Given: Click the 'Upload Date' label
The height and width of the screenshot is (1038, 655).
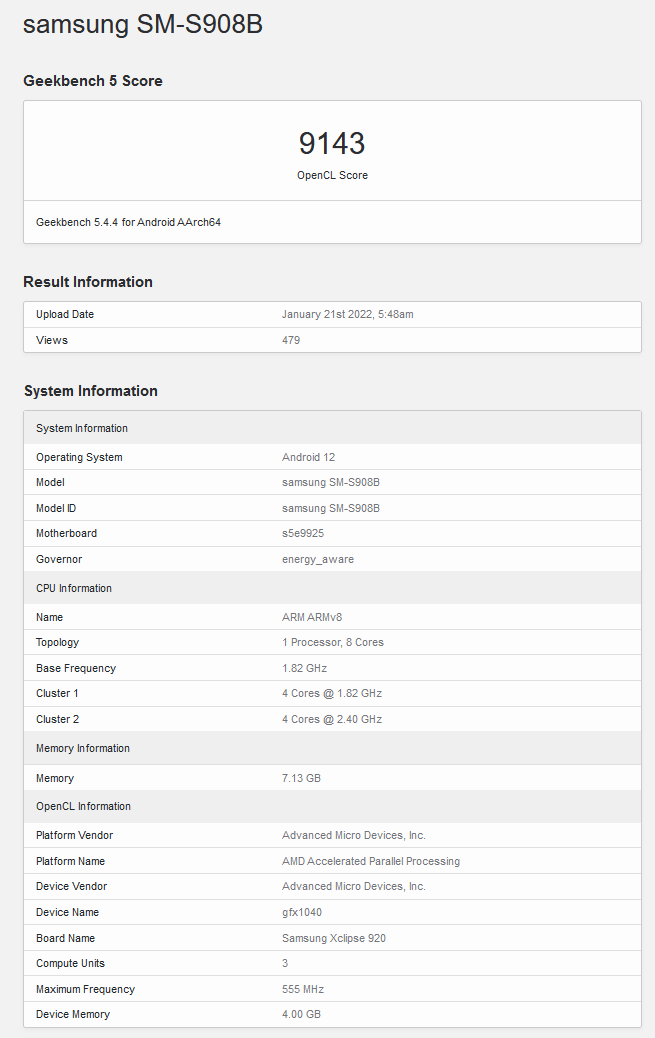Looking at the screenshot, I should point(65,314).
